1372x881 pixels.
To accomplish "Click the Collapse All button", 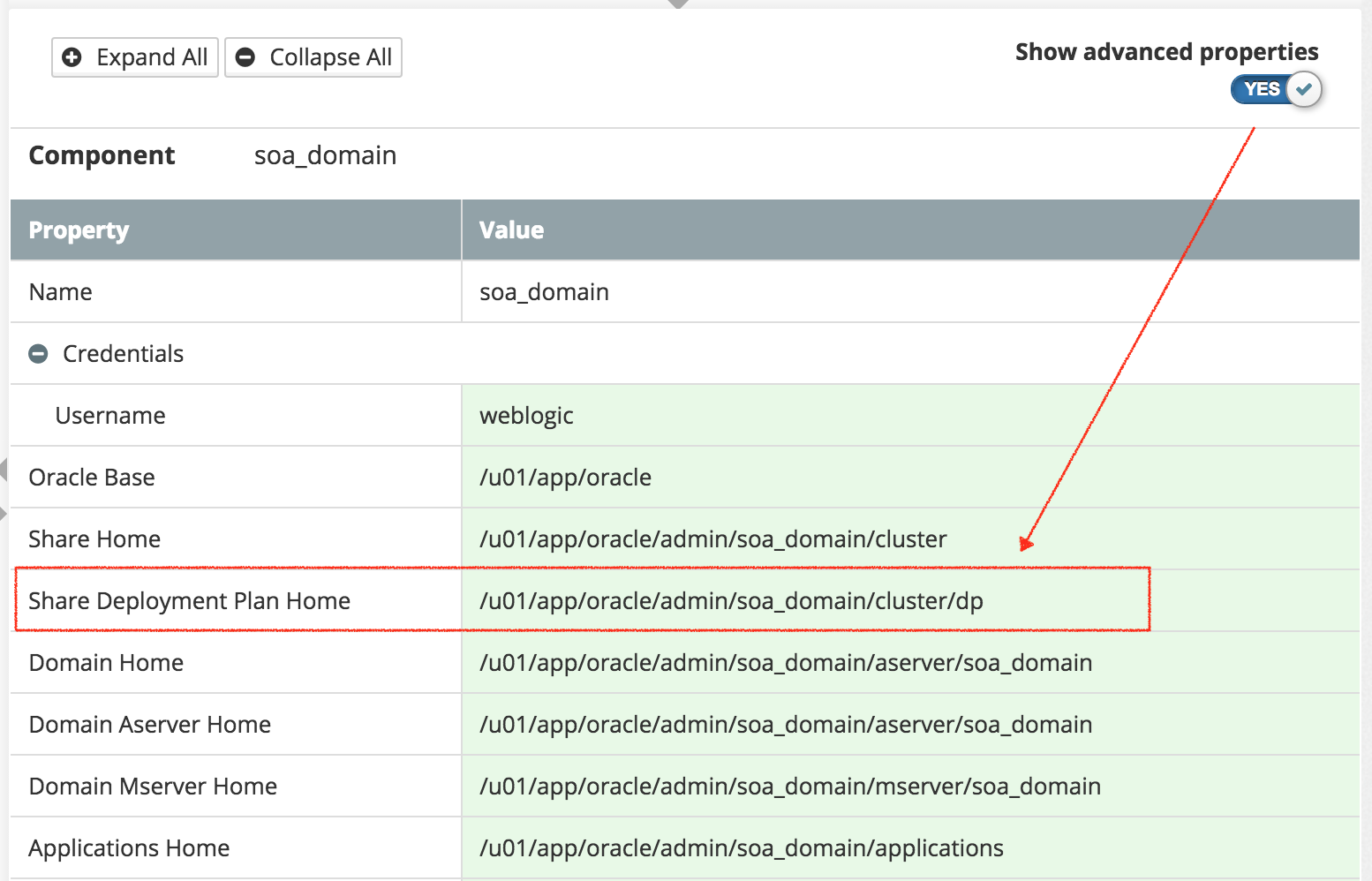I will pyautogui.click(x=313, y=57).
